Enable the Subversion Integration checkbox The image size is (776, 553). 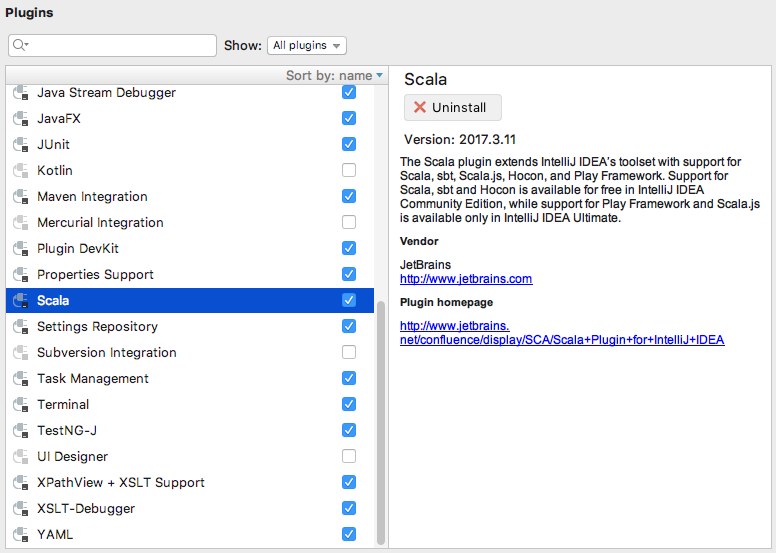tap(349, 352)
